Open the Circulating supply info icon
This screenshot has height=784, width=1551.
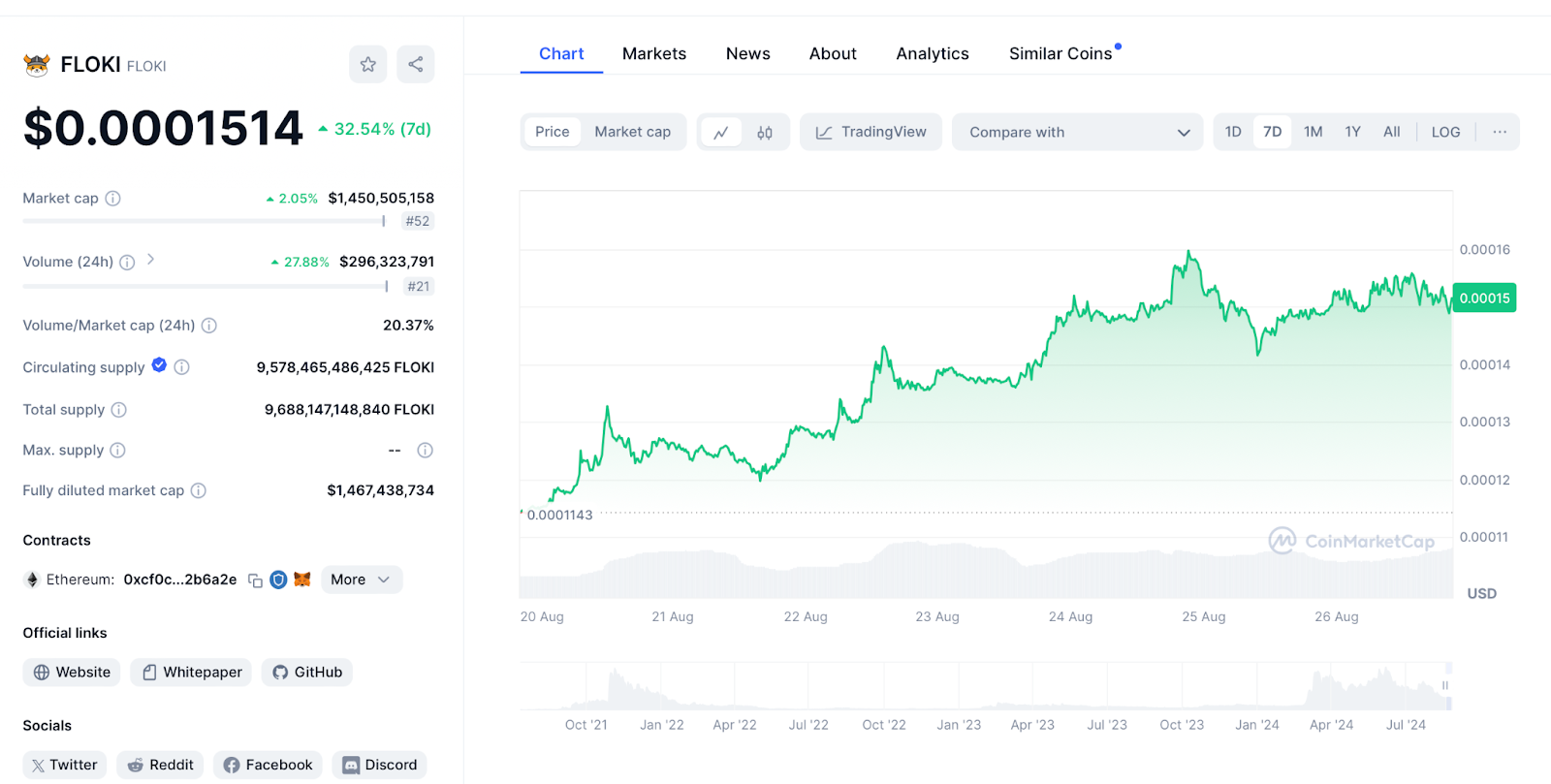pyautogui.click(x=181, y=367)
